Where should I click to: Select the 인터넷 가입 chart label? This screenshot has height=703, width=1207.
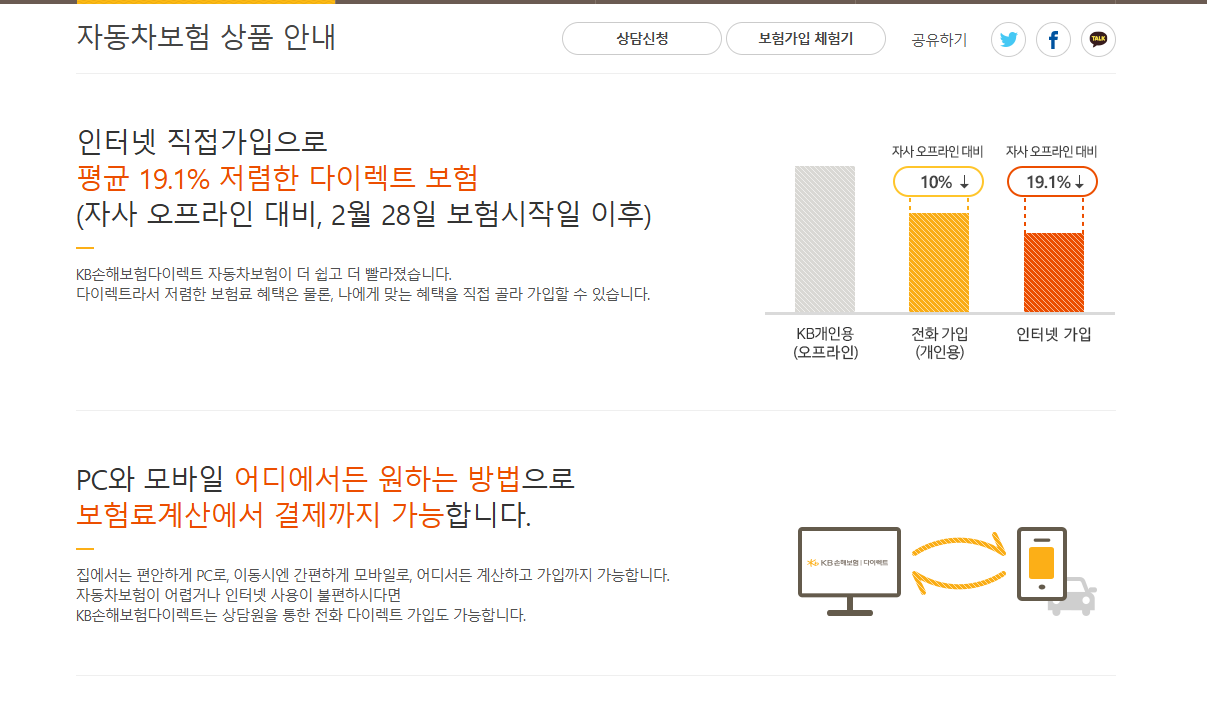point(1054,334)
